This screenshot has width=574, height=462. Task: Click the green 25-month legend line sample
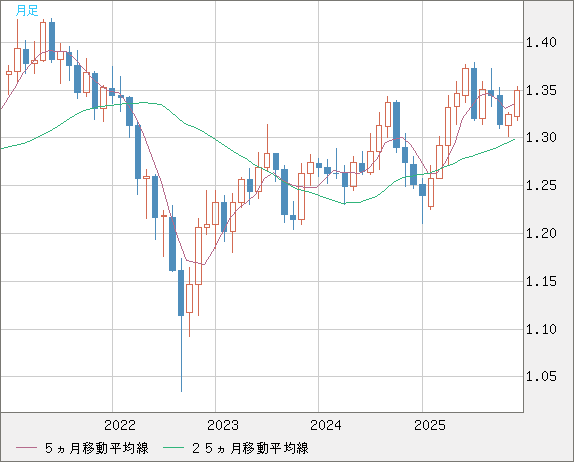point(173,448)
